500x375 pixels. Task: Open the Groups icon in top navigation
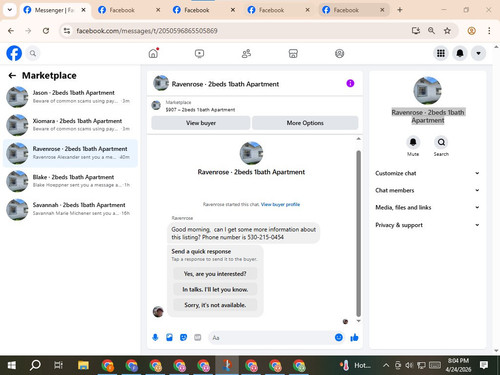339,53
